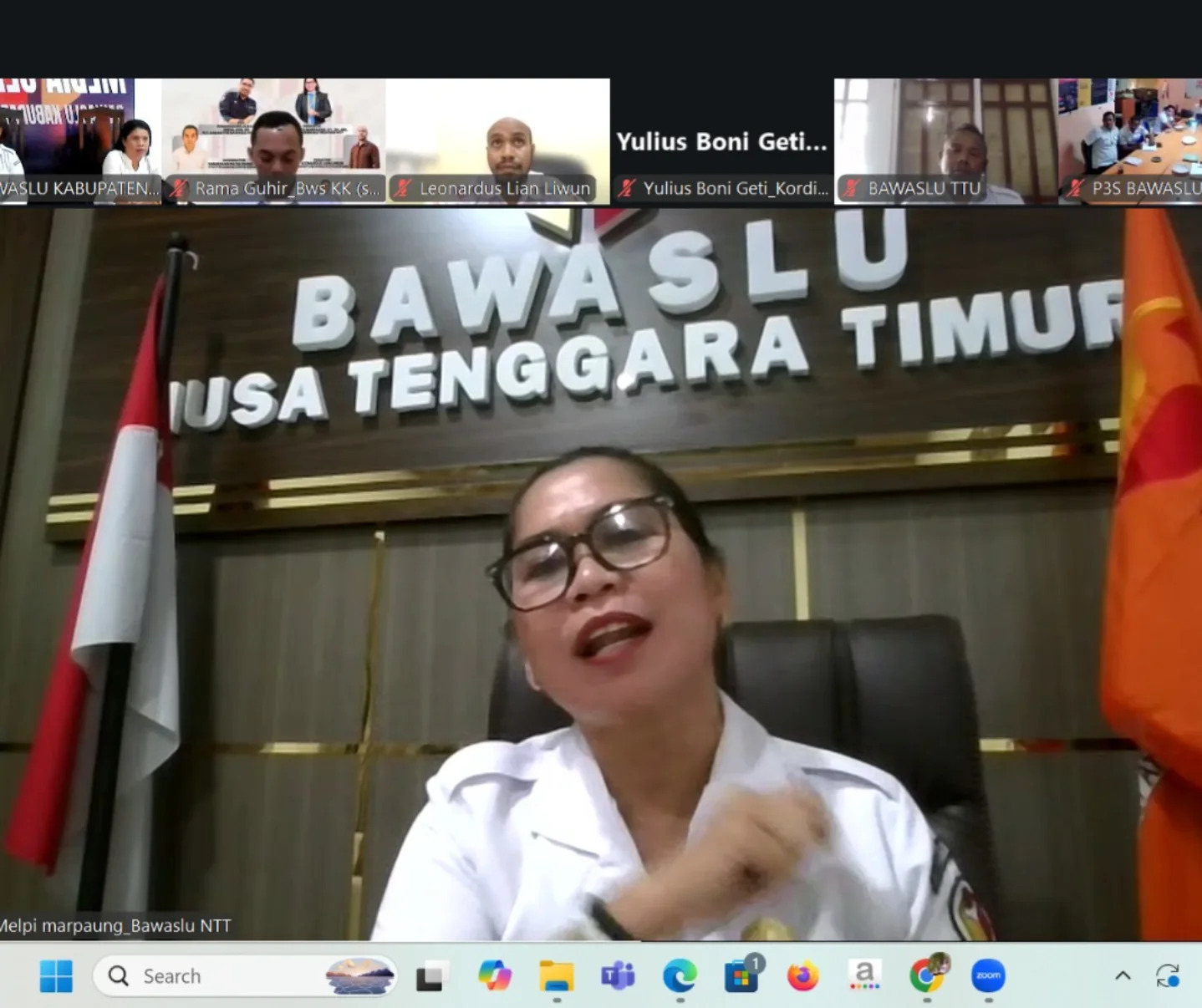Click the muted mic icon of P3S BAWASLU
This screenshot has width=1202, height=1008.
tap(1076, 189)
